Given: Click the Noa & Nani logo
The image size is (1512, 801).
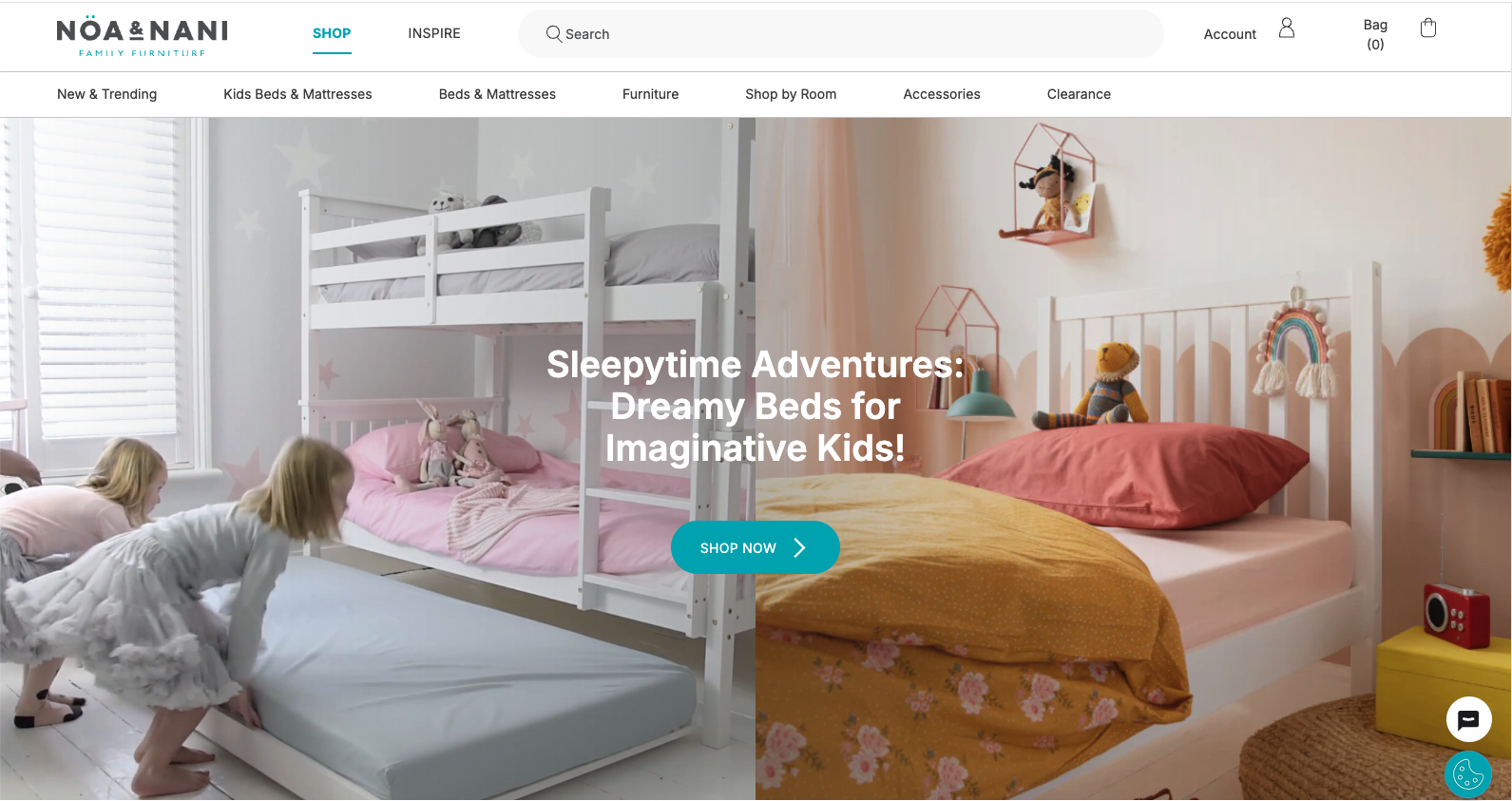Looking at the screenshot, I should (x=143, y=36).
